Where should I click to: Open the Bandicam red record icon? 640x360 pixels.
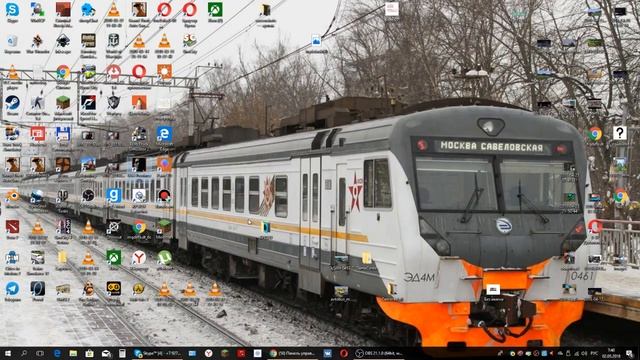coord(164,196)
